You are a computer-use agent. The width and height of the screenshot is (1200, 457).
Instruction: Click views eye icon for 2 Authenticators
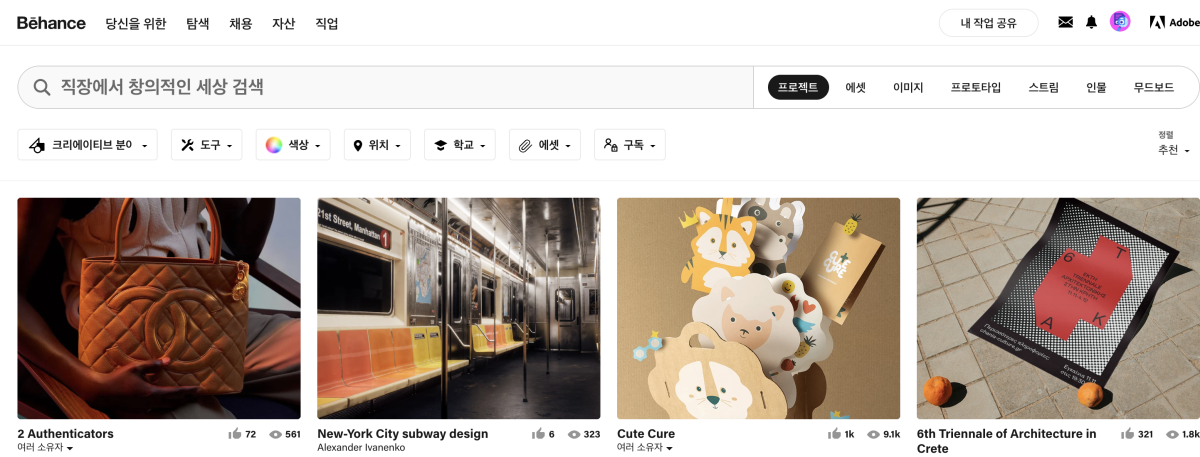point(275,434)
